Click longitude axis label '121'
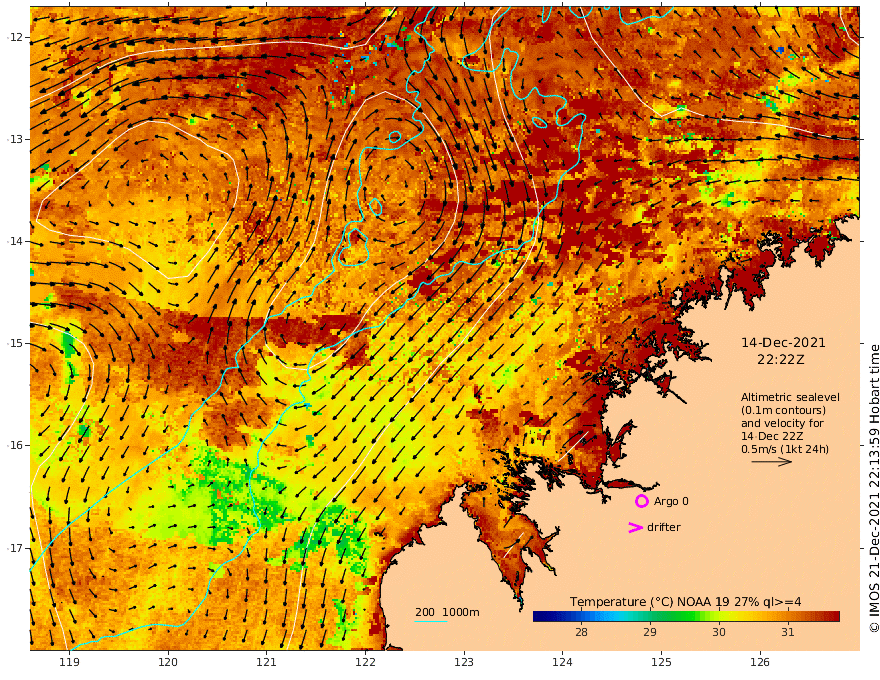Image resolution: width=880 pixels, height=680 pixels. 267,663
